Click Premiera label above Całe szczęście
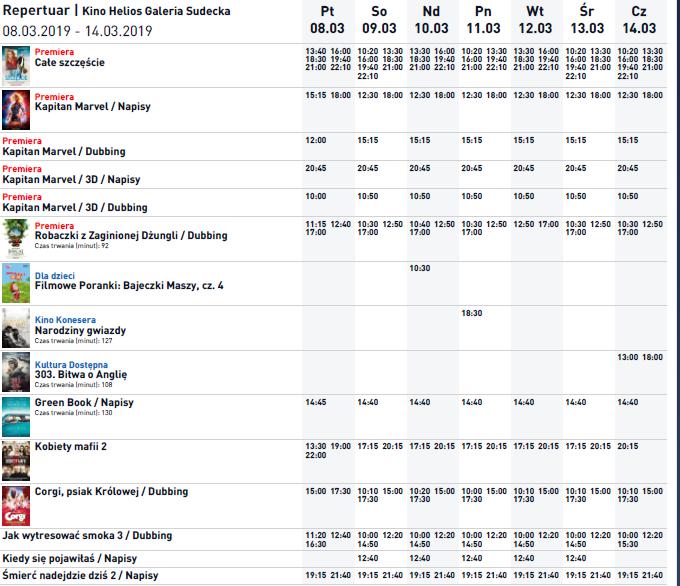 [x=54, y=52]
